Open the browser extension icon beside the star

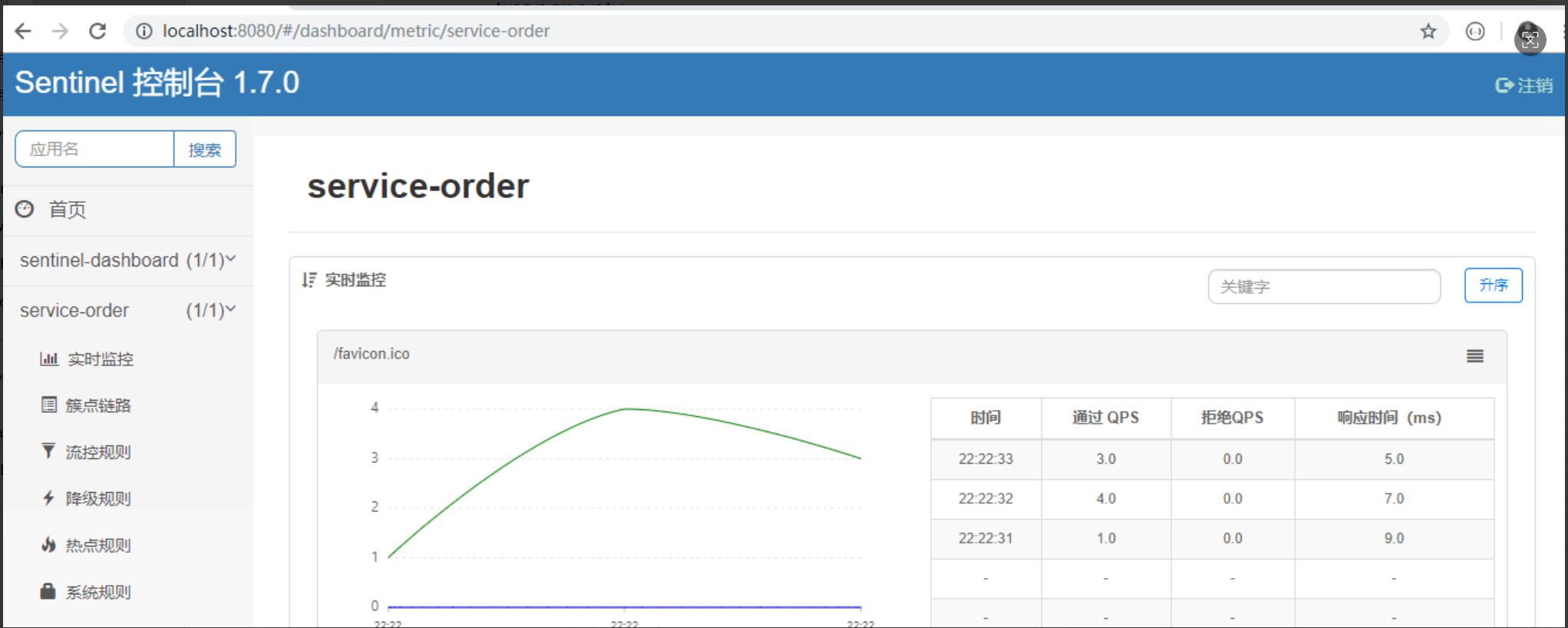(1474, 31)
